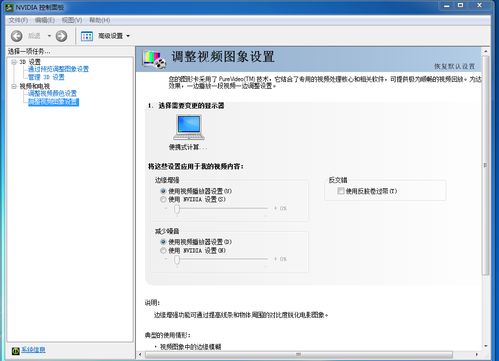This screenshot has height=361, width=499.
Task: Click the 选择一项任务 panel heading
Action: [29, 51]
